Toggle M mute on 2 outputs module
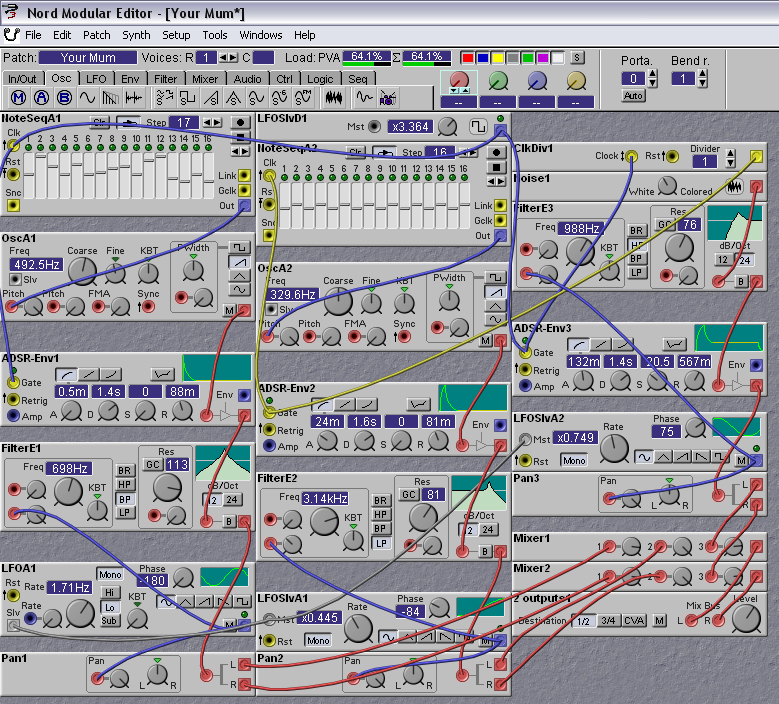Viewport: 779px width, 704px height. coord(659,621)
